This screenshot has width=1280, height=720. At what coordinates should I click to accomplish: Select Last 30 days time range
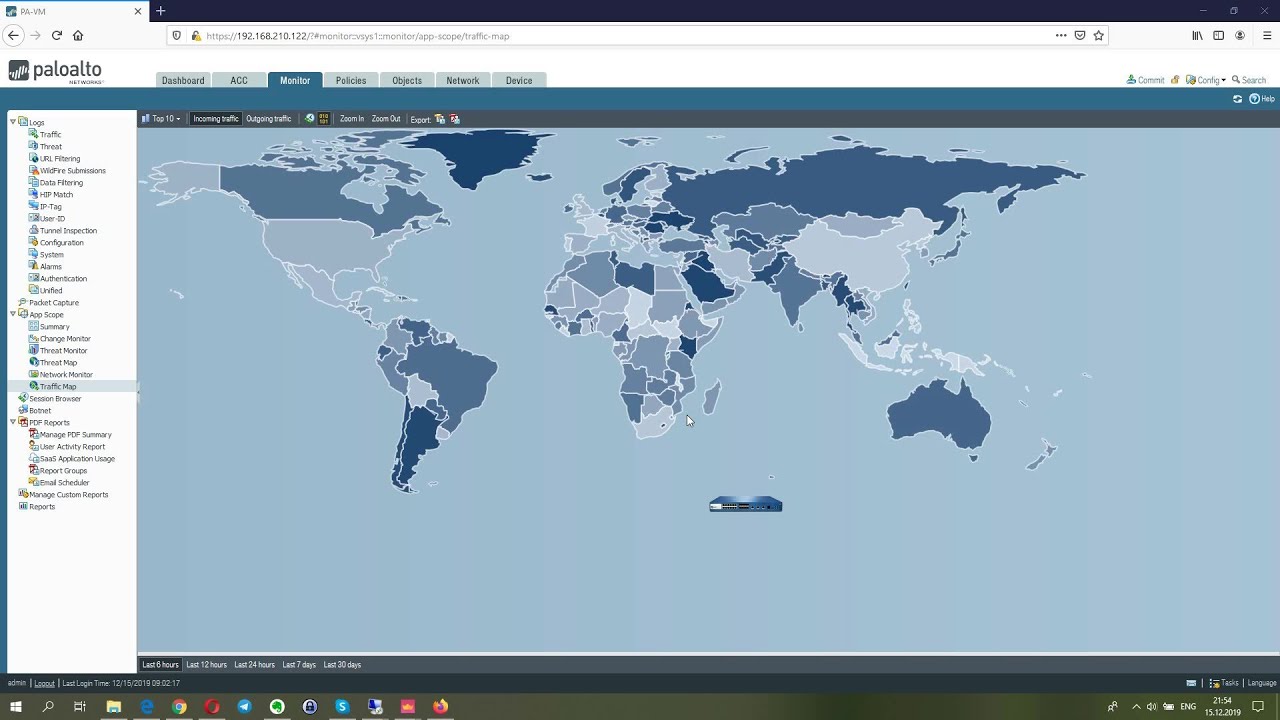click(x=342, y=665)
